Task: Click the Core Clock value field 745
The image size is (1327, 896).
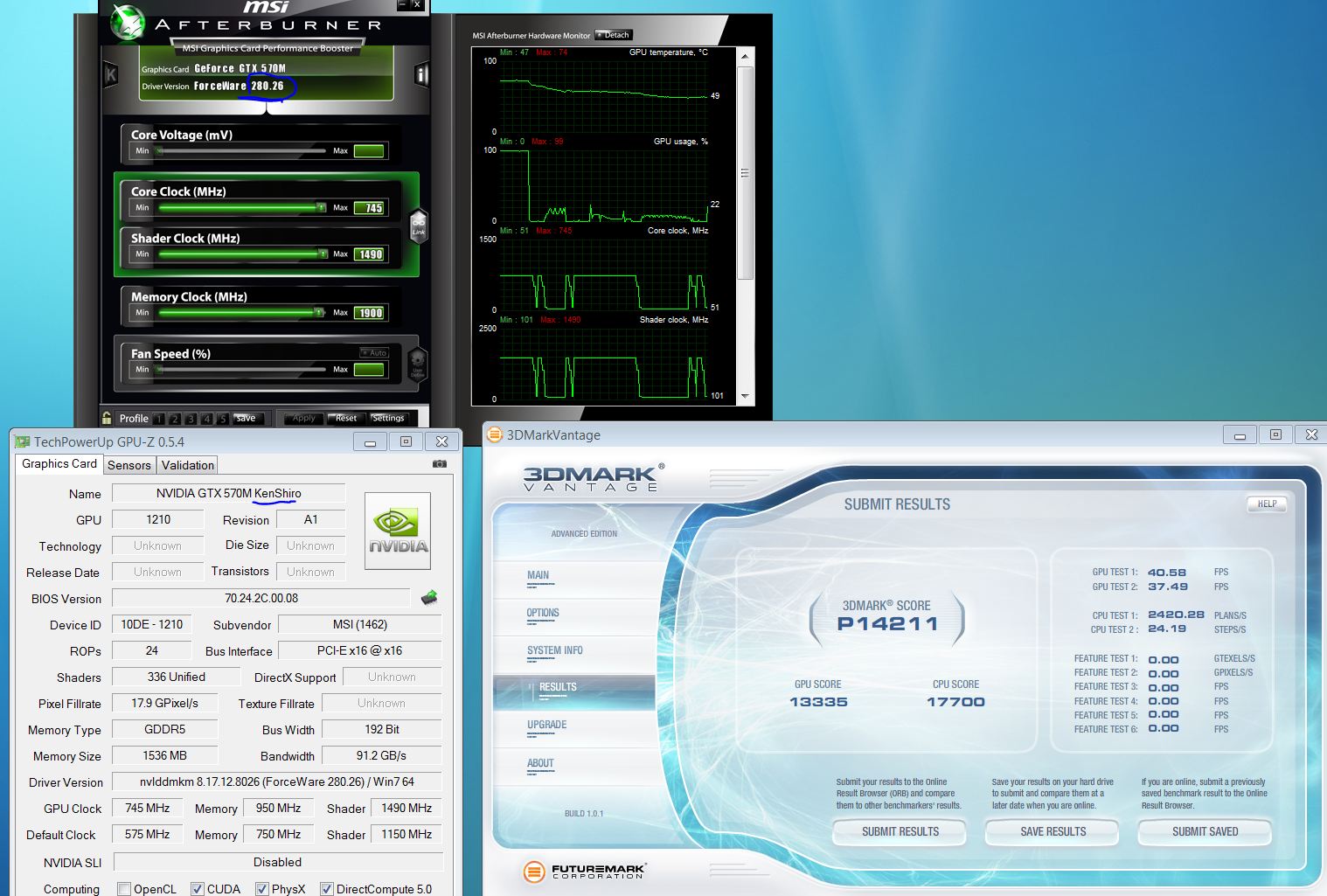Action: click(369, 208)
